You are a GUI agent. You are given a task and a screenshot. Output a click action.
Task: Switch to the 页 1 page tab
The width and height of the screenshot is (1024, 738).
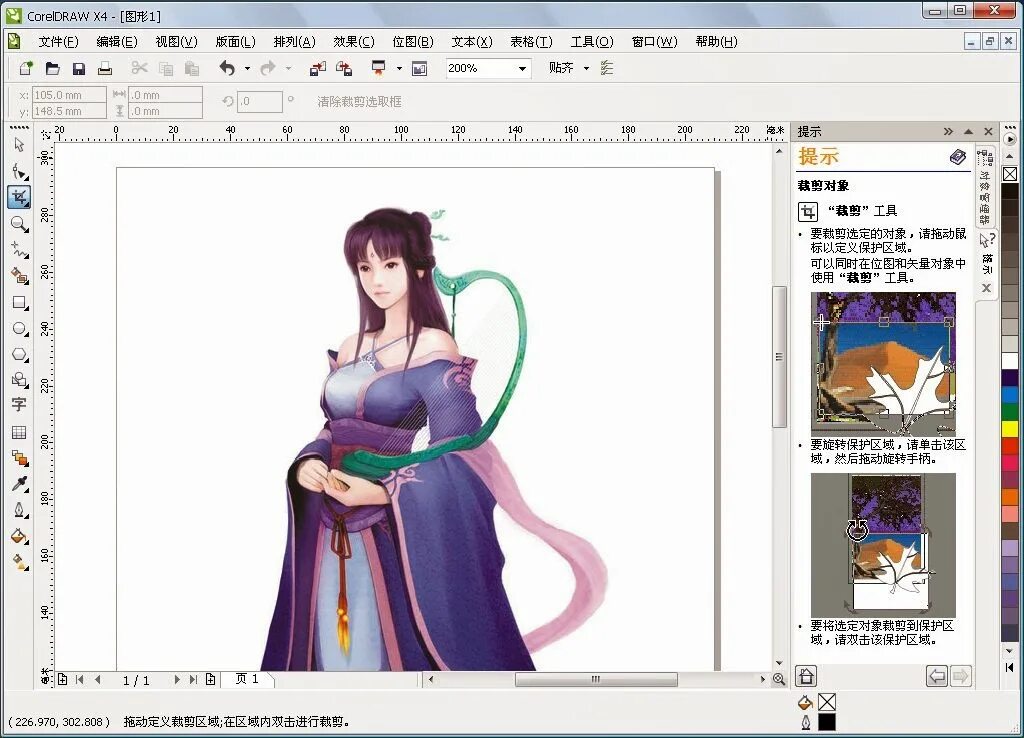point(247,679)
